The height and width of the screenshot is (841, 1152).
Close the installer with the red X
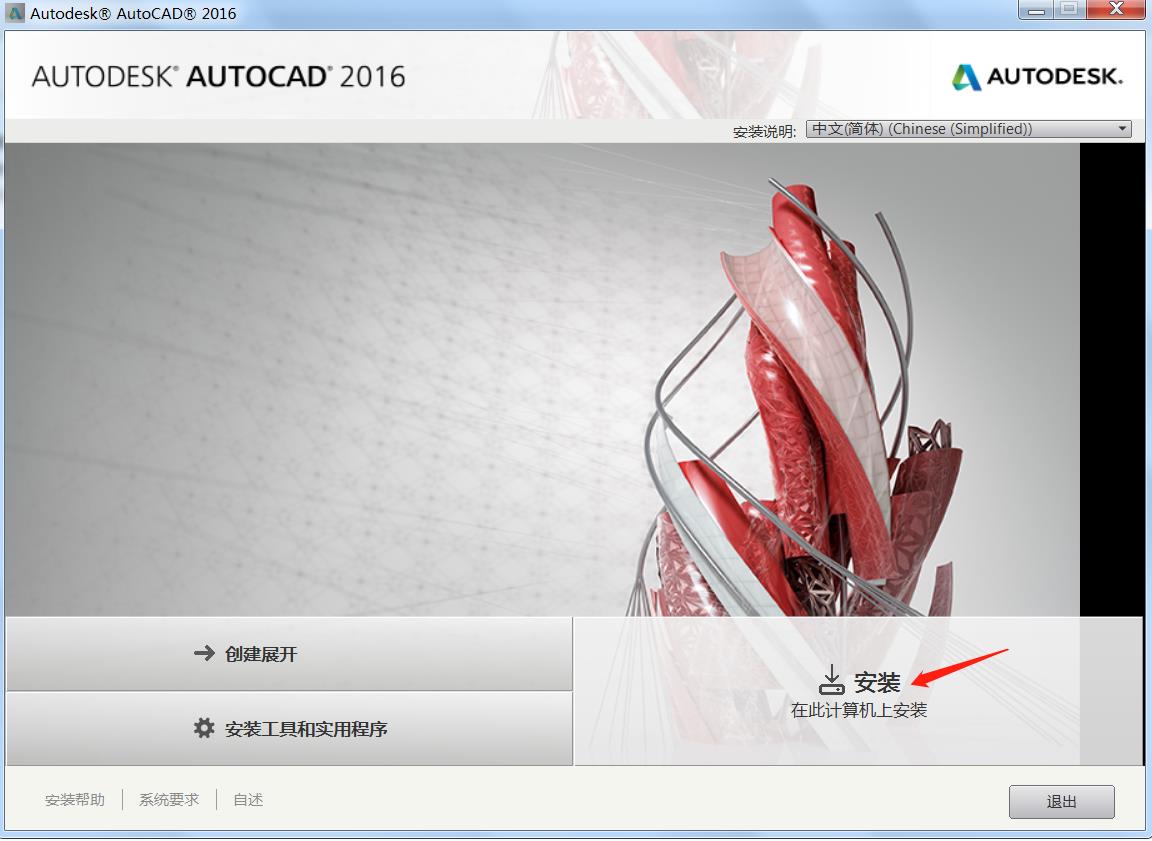pyautogui.click(x=1116, y=12)
